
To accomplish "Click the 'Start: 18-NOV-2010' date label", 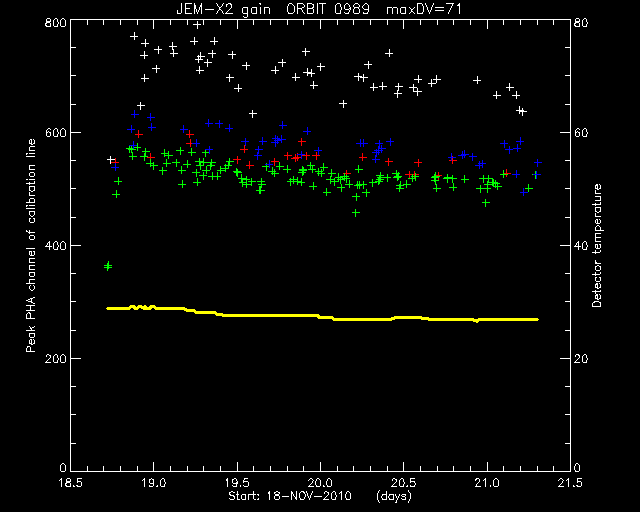I will 290,496.
